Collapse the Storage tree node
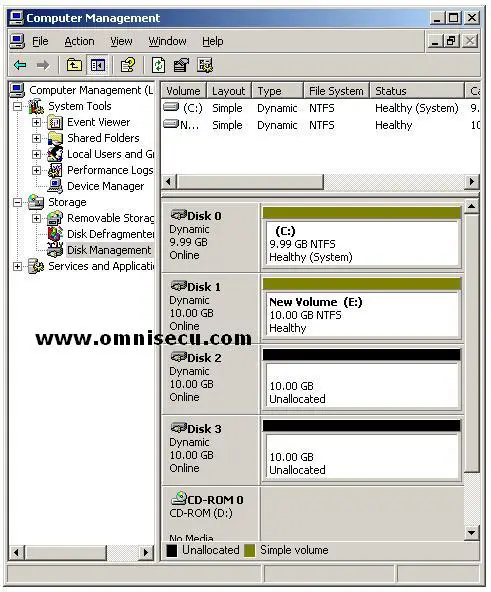Image resolution: width=491 pixels, height=592 pixels. coord(17,202)
